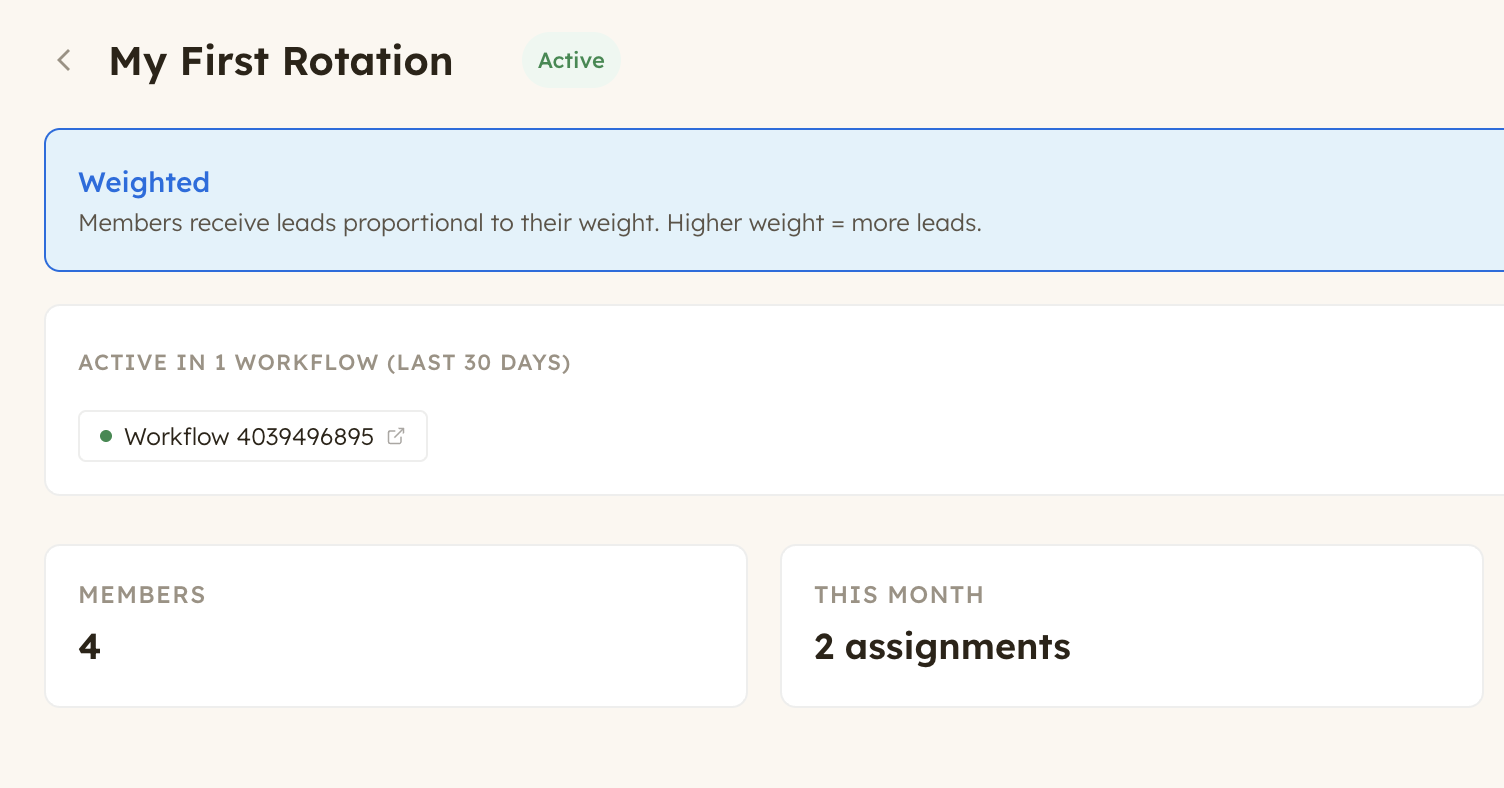The width and height of the screenshot is (1504, 788).
Task: Click the MEMBERS label
Action: [142, 595]
